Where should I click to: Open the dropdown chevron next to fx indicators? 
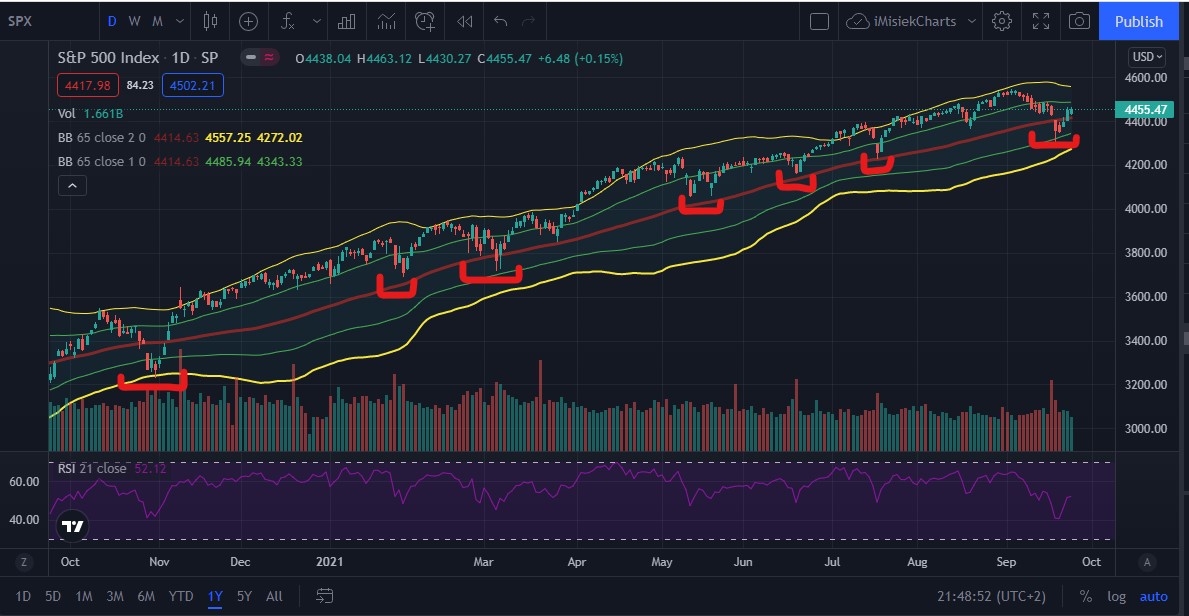coord(317,21)
